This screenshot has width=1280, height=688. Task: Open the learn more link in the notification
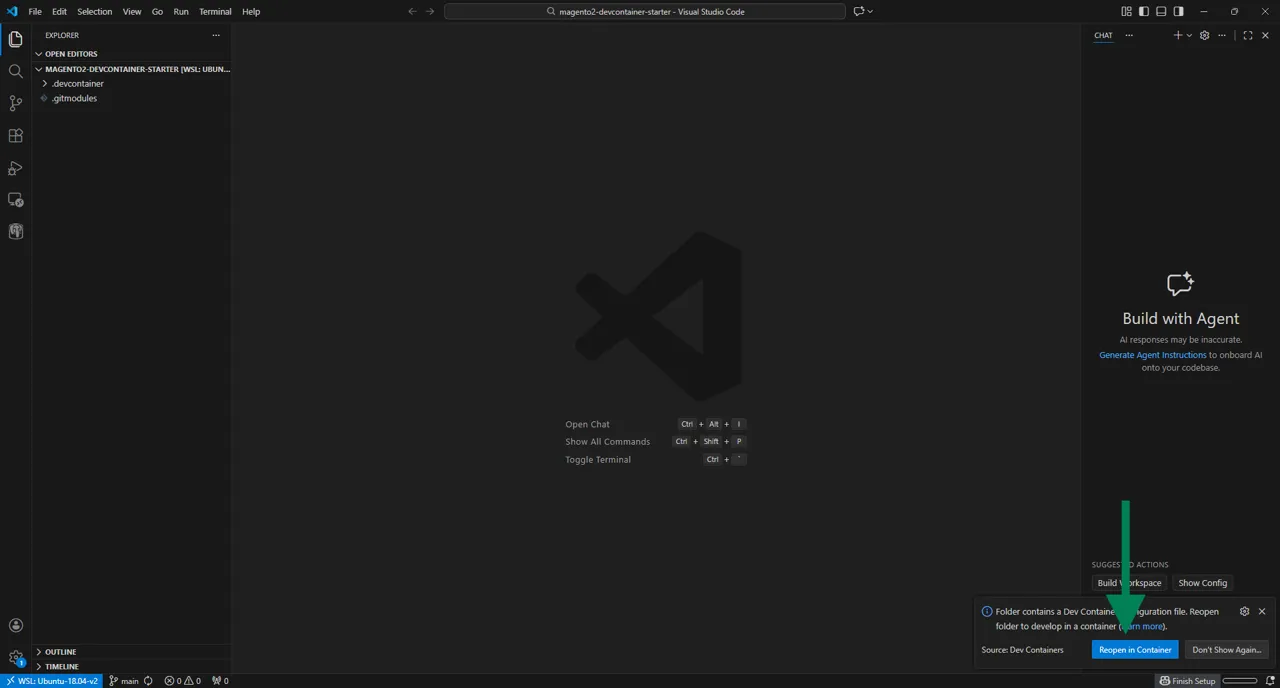point(1142,626)
